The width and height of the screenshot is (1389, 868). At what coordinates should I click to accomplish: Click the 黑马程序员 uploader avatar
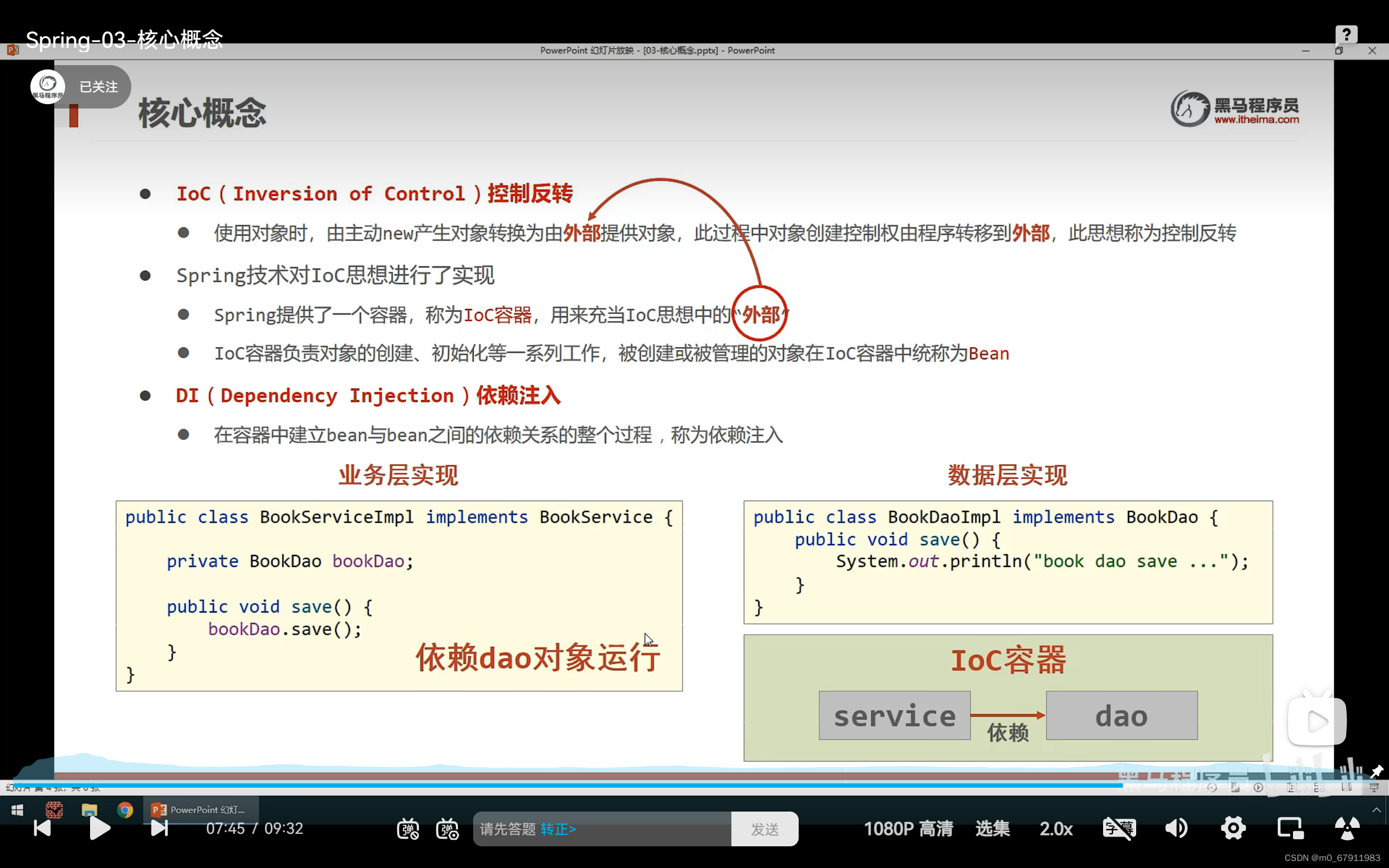point(47,86)
